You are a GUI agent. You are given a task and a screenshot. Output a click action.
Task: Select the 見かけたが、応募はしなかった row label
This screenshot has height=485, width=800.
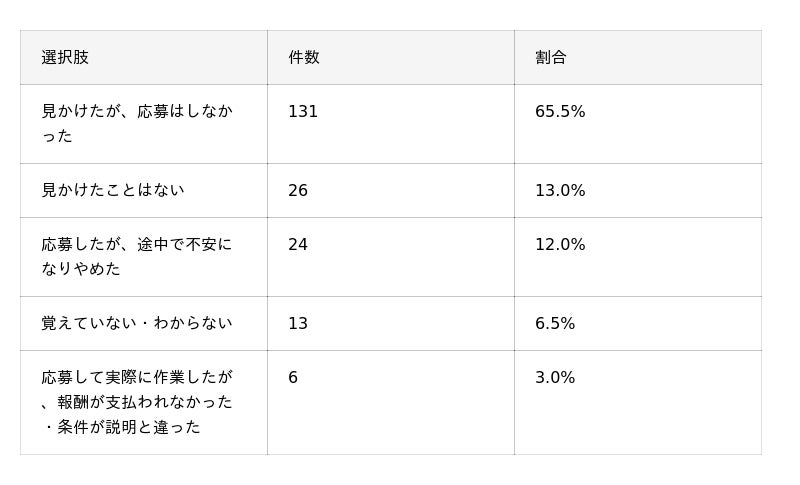pos(137,123)
